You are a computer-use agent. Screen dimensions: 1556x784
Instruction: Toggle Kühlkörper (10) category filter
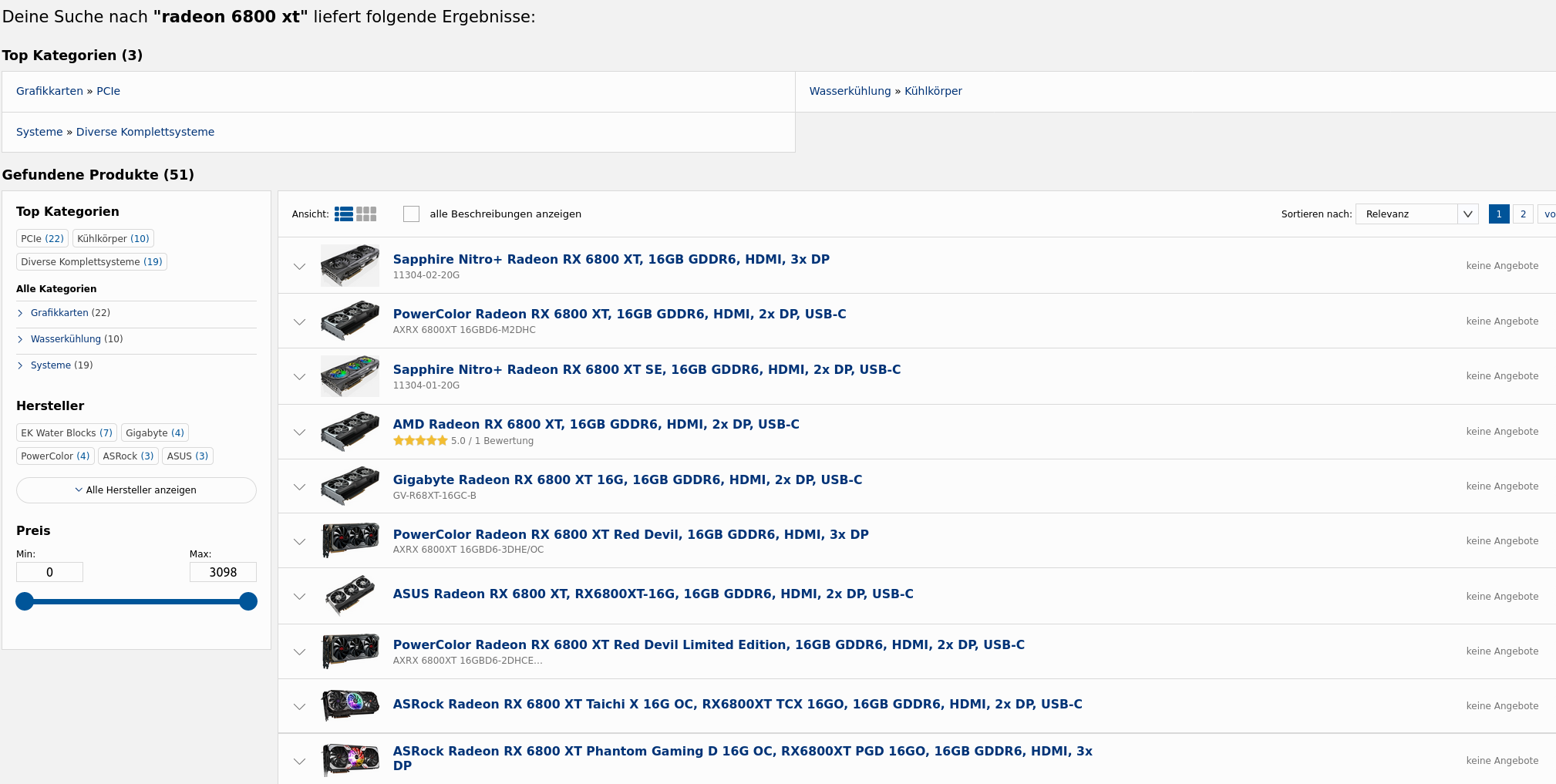pyautogui.click(x=113, y=239)
